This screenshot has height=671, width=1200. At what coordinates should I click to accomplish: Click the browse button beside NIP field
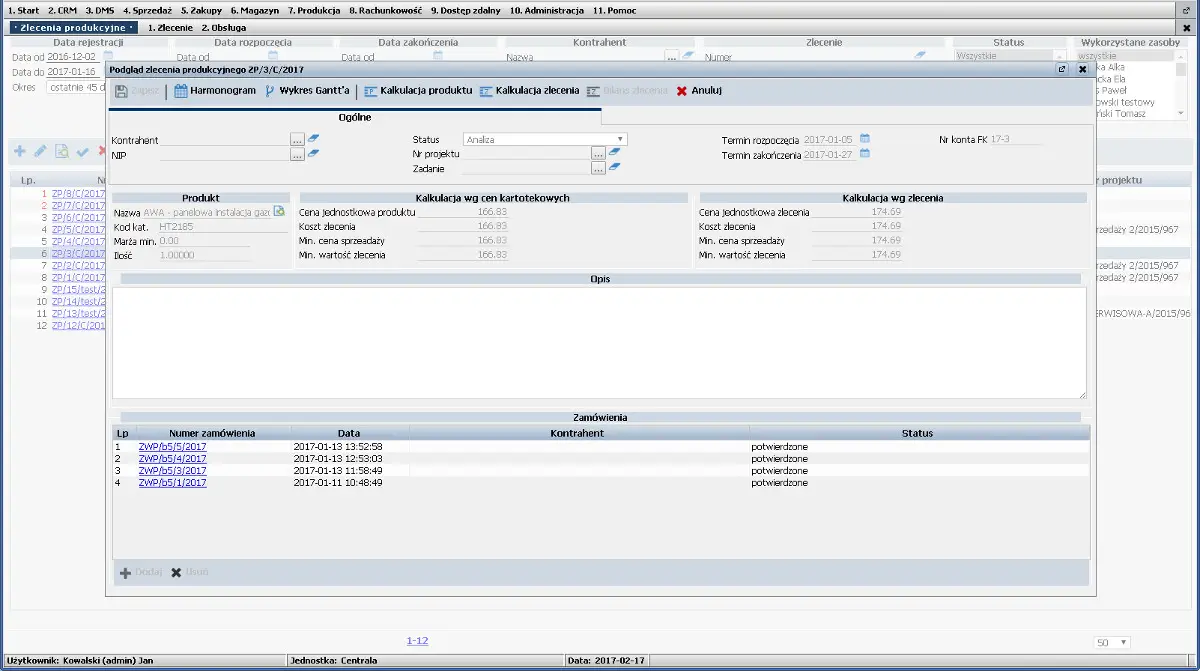click(297, 154)
